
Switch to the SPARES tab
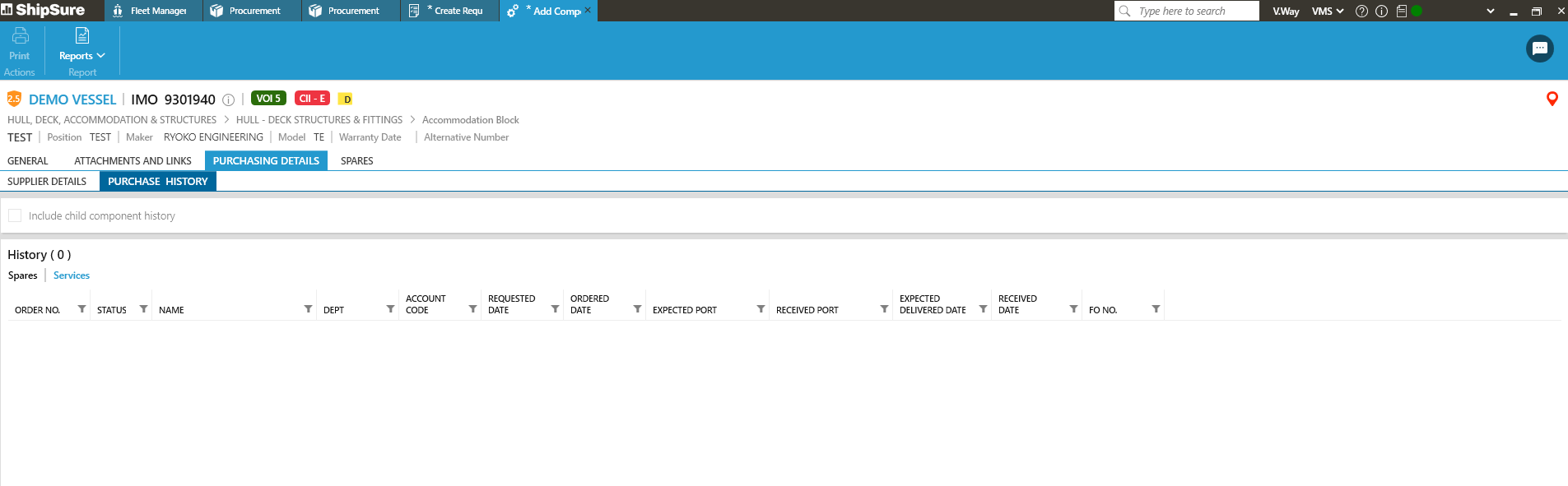pos(356,161)
